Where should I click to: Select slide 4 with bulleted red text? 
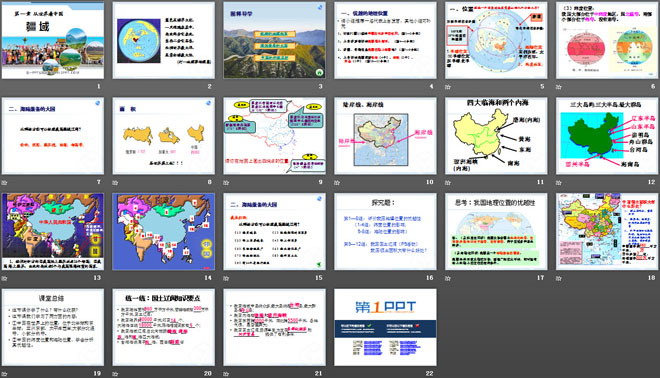pos(385,40)
